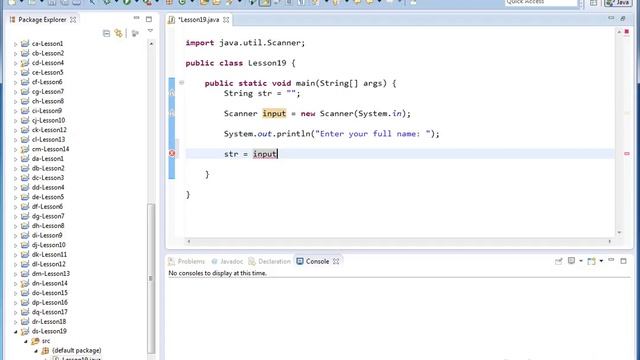The height and width of the screenshot is (360, 640).
Task: Click highlighted input in Scanner declaration
Action: (x=274, y=113)
